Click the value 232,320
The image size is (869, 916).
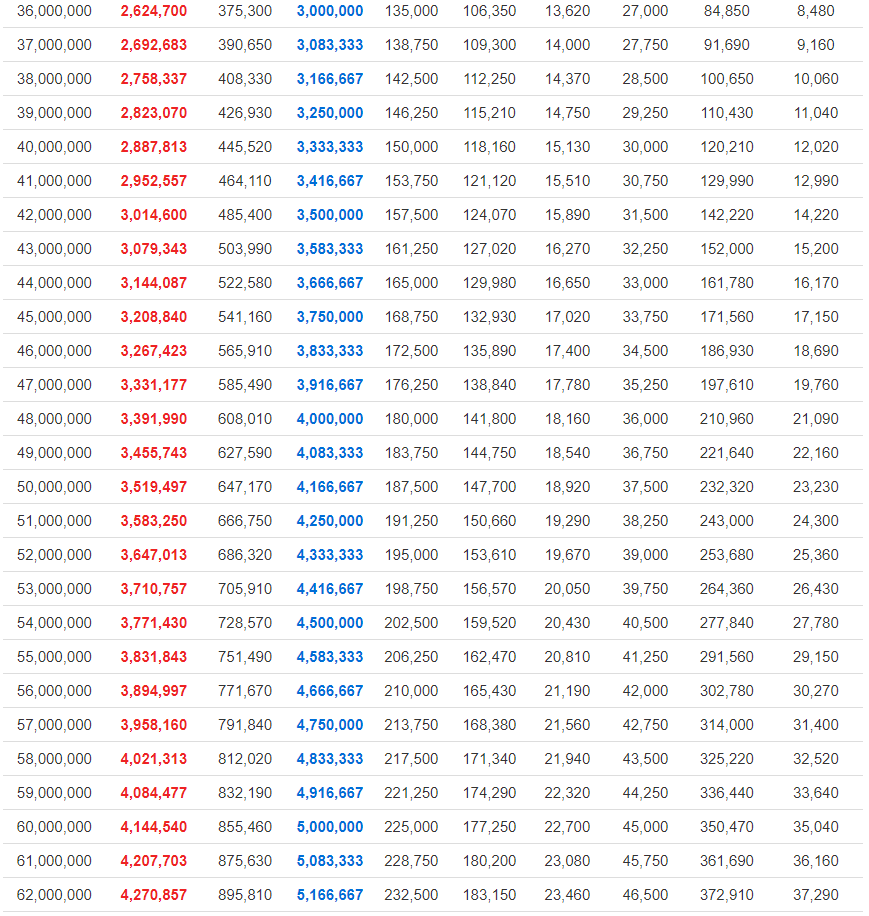tap(727, 487)
